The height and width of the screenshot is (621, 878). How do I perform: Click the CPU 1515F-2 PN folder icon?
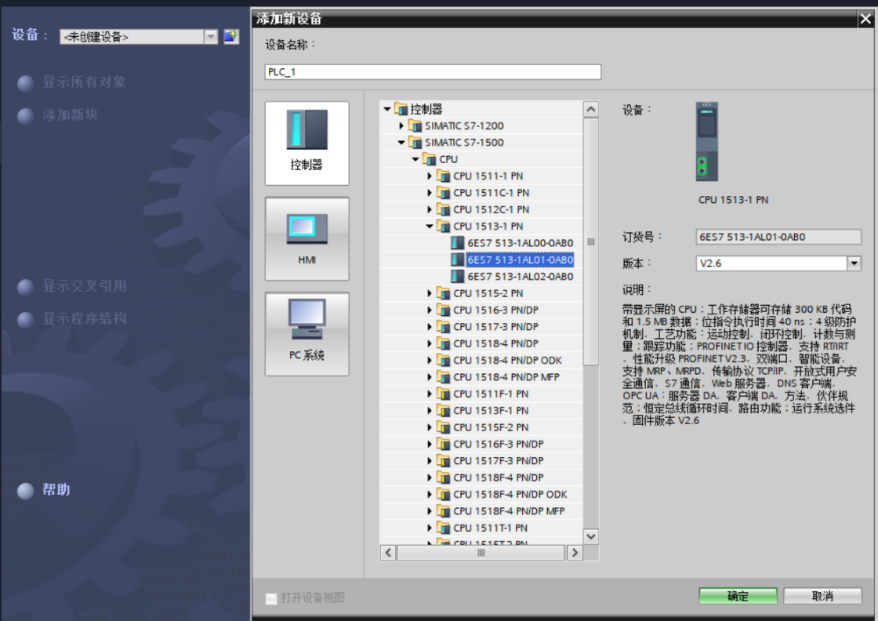[x=443, y=428]
